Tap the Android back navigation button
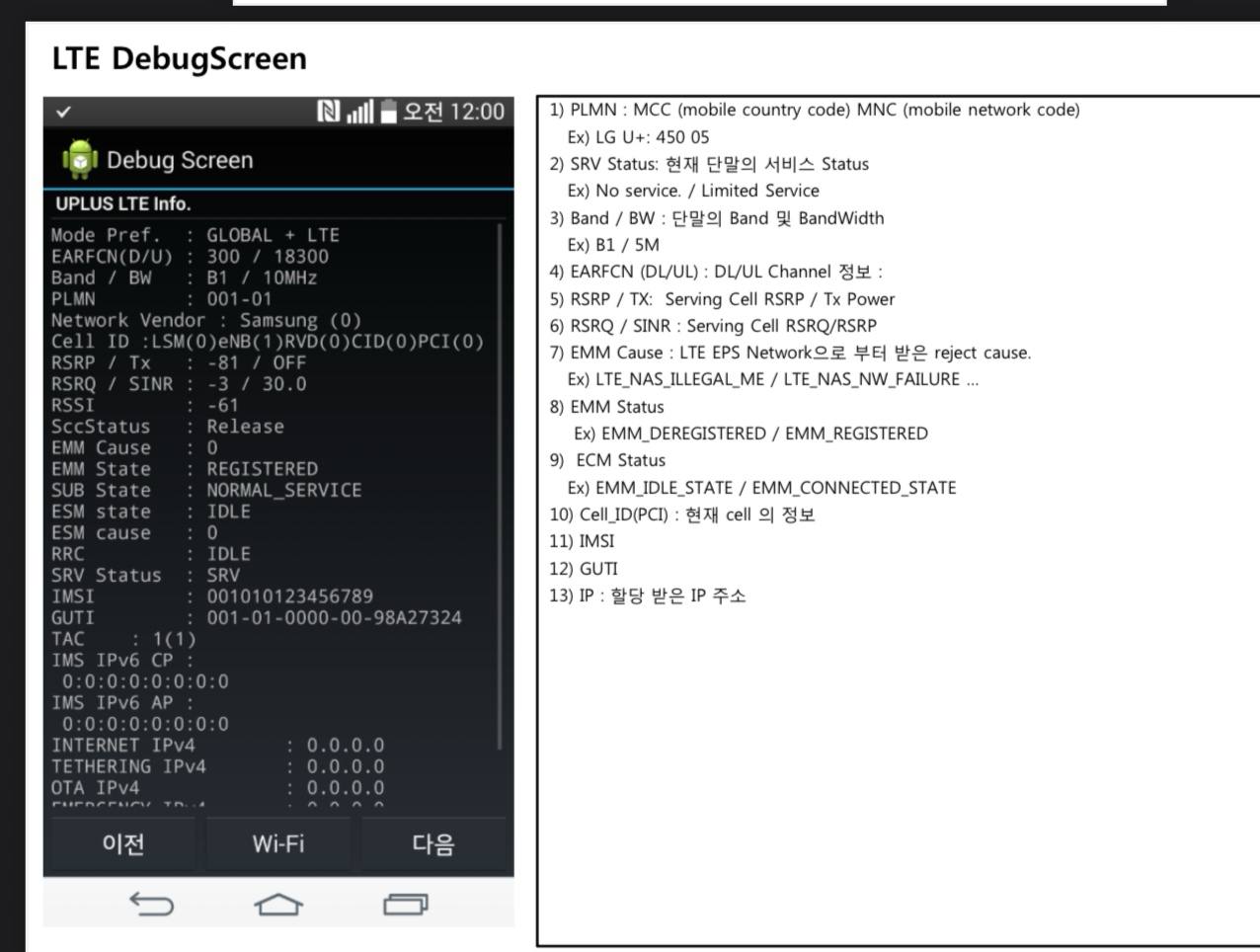Screen dimensions: 1260x952 point(151,903)
